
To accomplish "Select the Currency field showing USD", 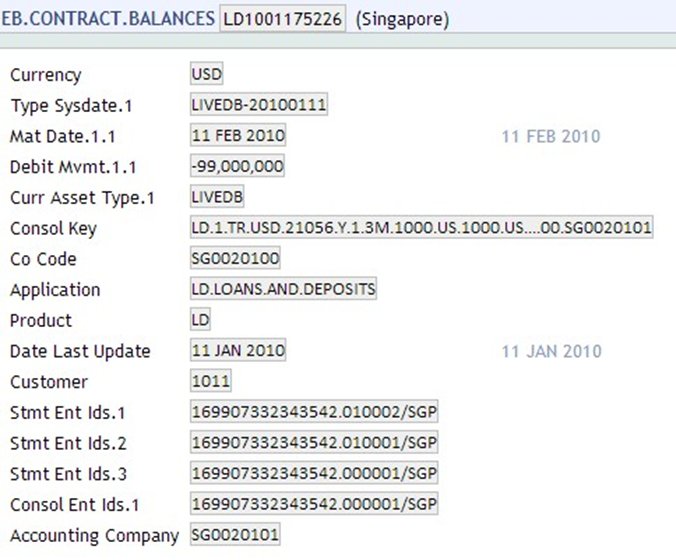I will click(x=207, y=75).
